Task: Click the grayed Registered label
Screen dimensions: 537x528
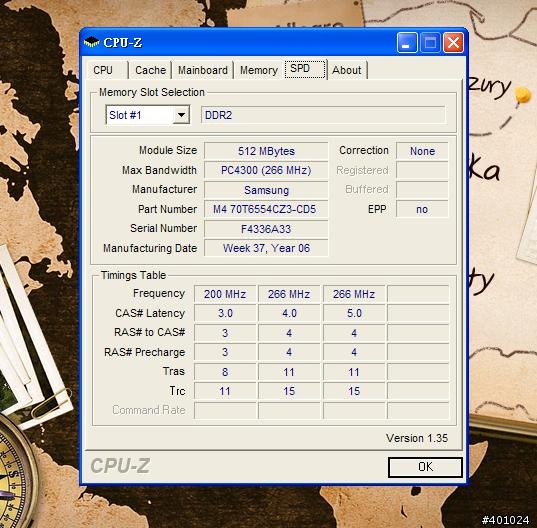Action: (362, 170)
